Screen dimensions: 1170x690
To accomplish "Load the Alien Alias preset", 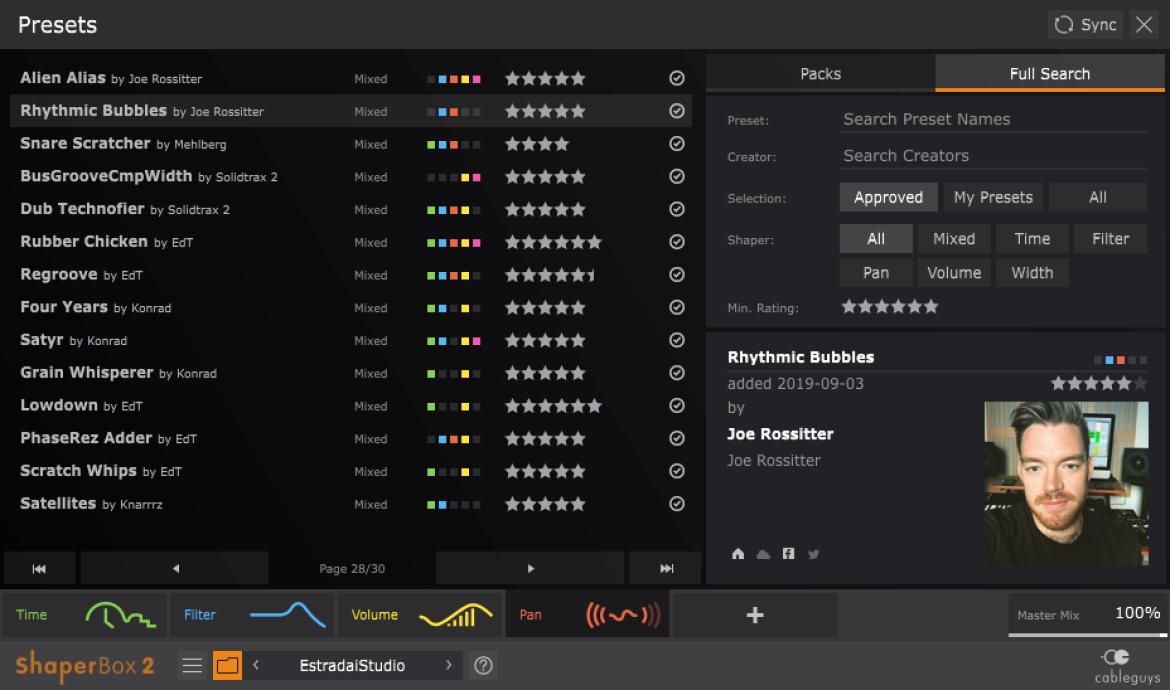I will coord(351,78).
